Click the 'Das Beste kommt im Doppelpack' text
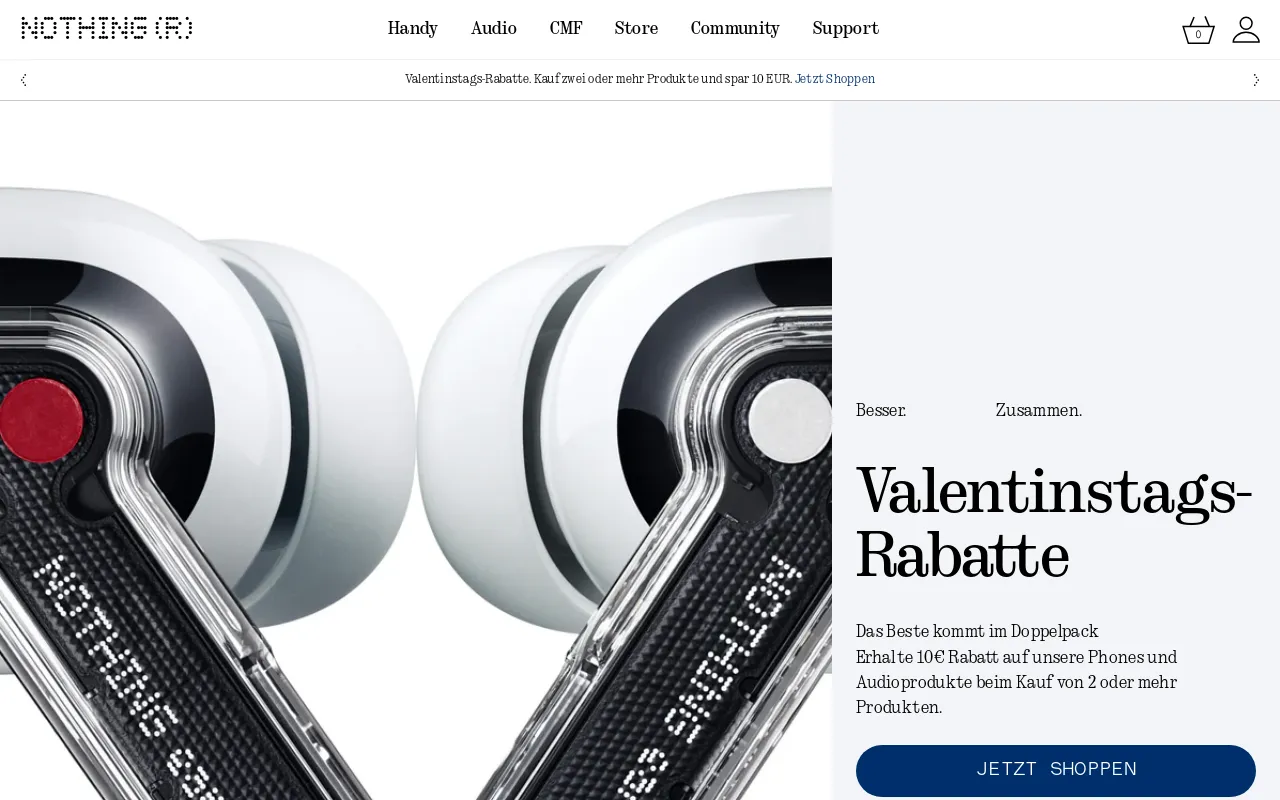This screenshot has height=800, width=1280. (977, 631)
